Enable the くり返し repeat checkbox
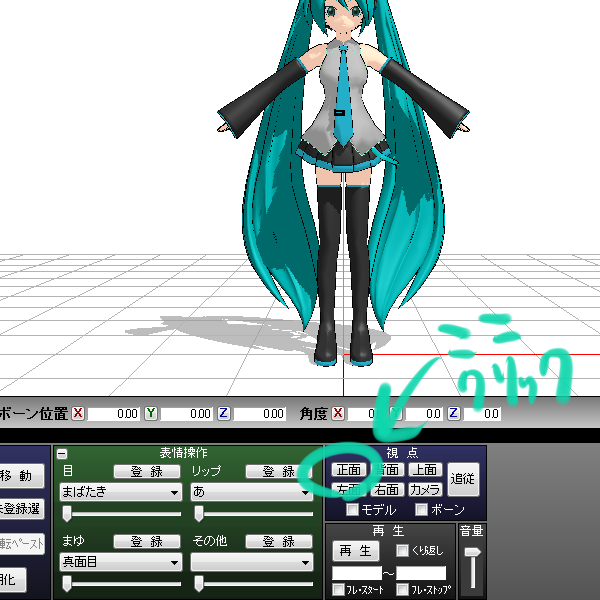Viewport: 600px width, 600px height. coord(402,551)
